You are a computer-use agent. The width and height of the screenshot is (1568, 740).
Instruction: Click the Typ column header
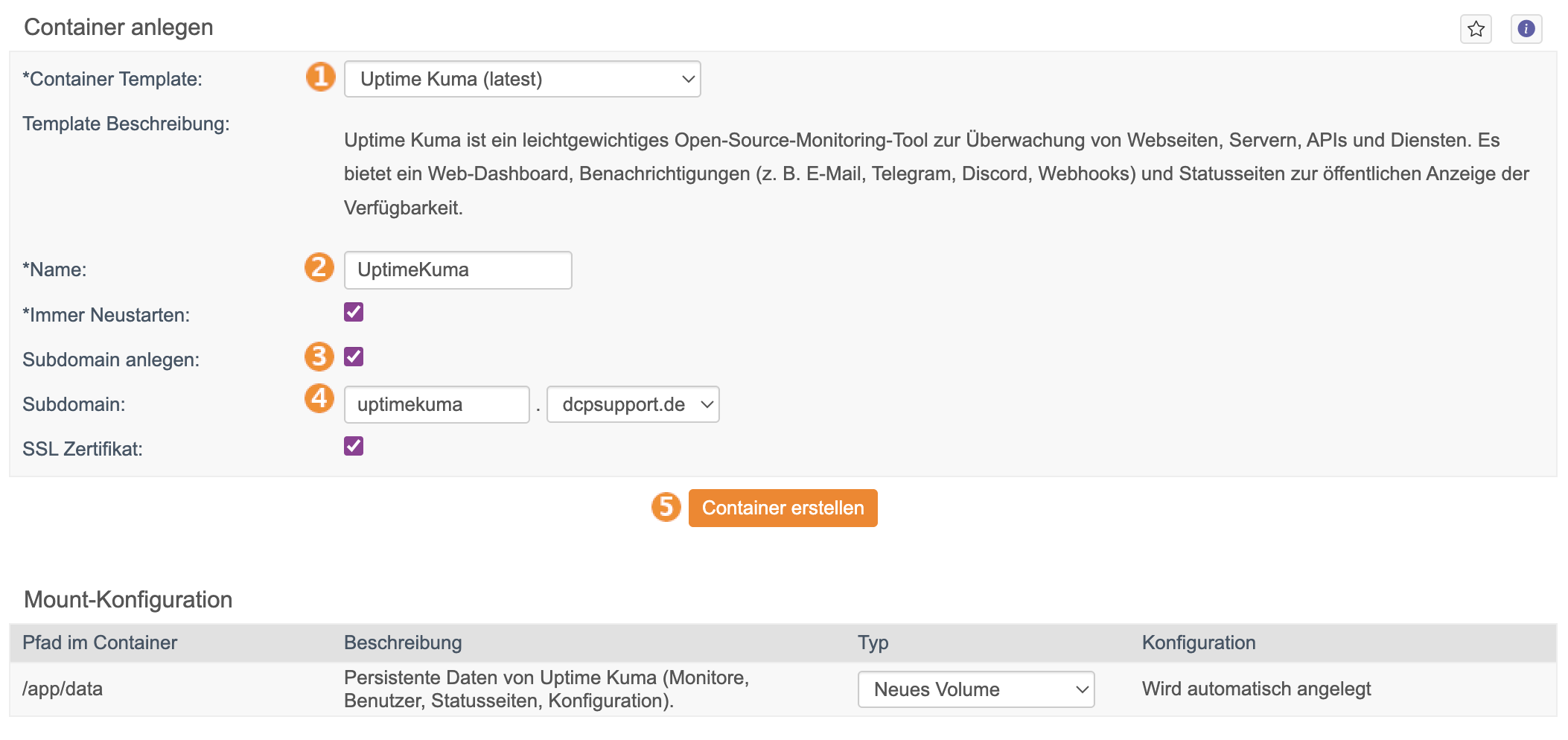click(873, 642)
